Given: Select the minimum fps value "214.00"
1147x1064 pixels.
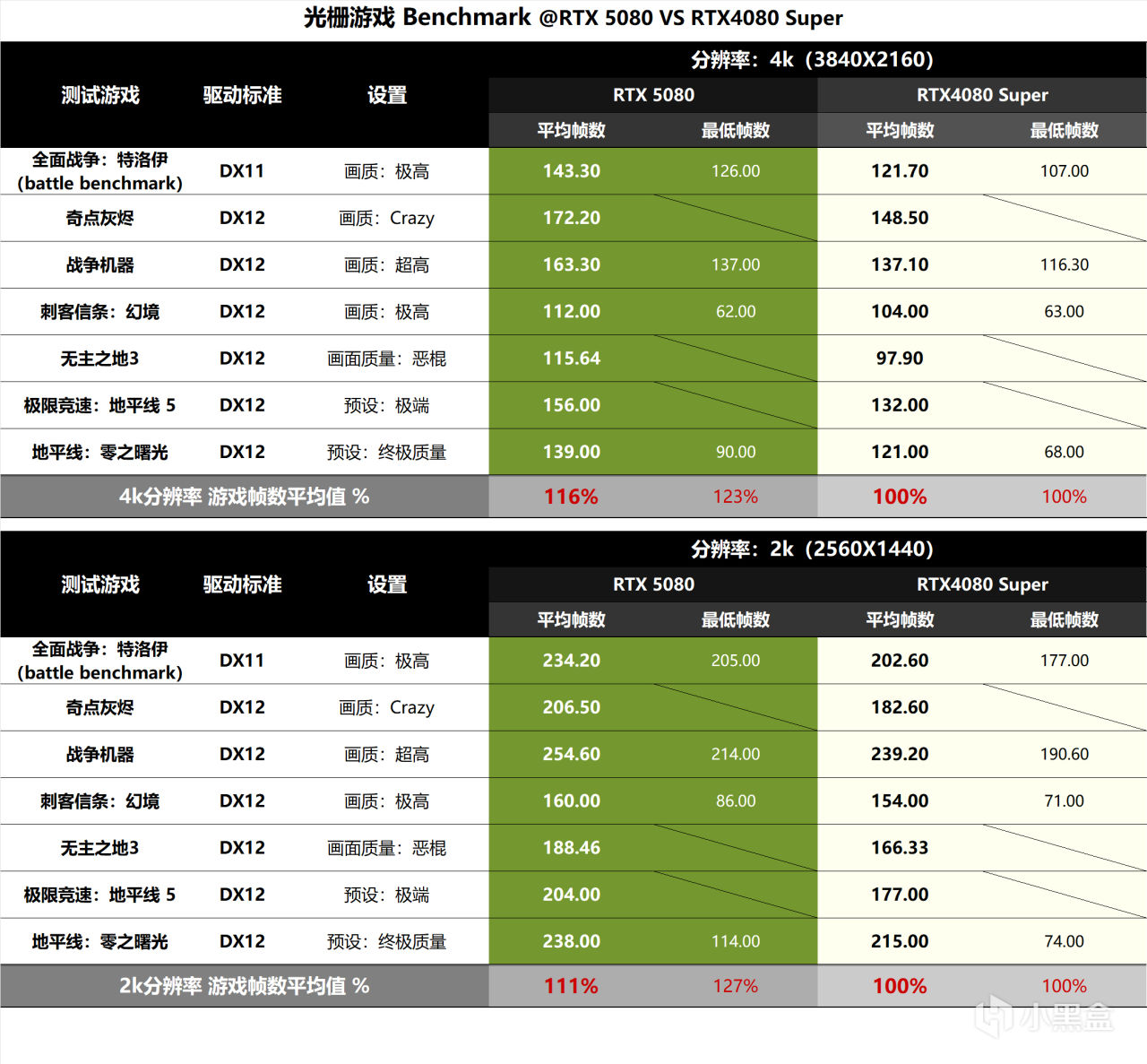Looking at the screenshot, I should coord(736,754).
